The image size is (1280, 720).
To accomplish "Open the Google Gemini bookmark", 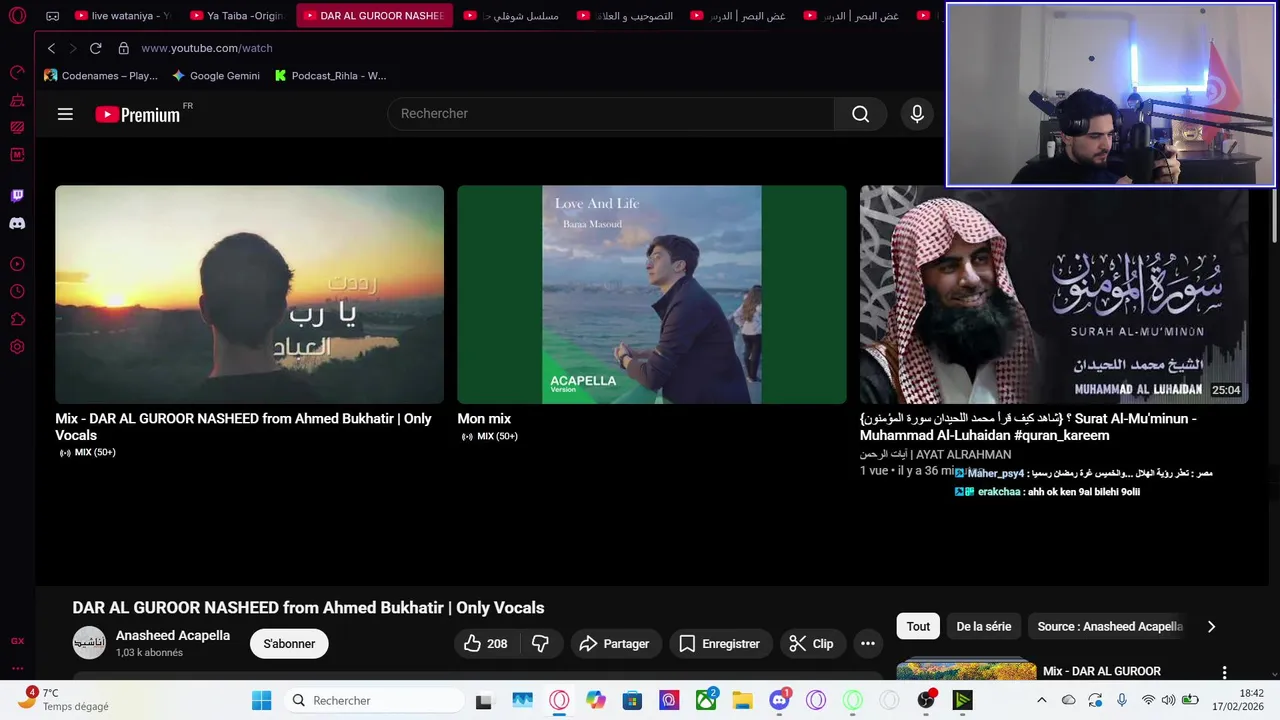I will [x=216, y=76].
